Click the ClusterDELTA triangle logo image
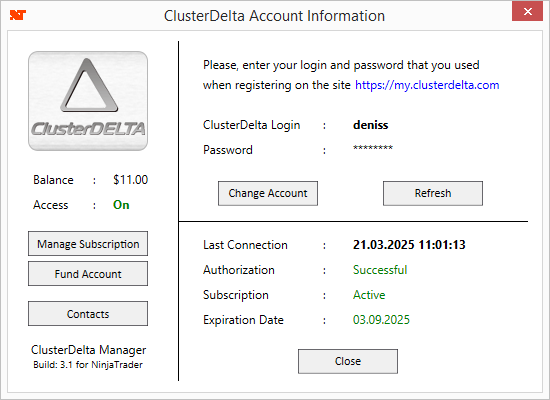550x400 pixels. point(88,101)
